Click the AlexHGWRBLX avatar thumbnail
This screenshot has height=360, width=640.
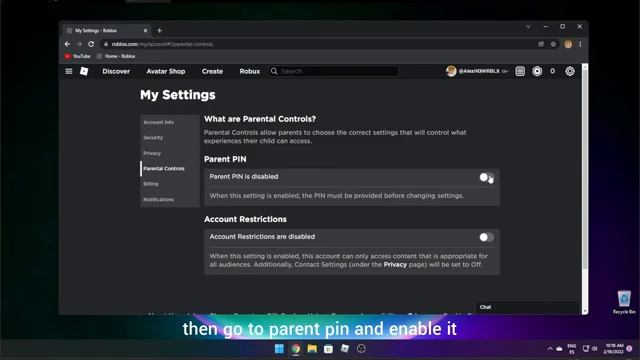pos(451,71)
